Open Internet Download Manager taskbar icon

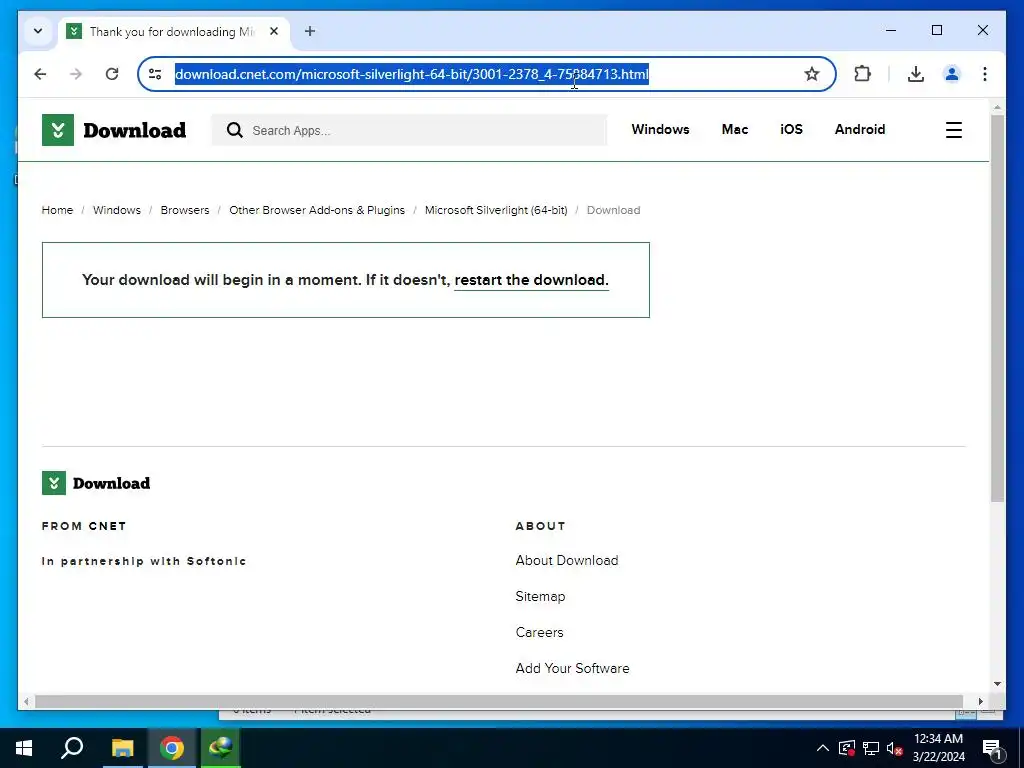221,748
